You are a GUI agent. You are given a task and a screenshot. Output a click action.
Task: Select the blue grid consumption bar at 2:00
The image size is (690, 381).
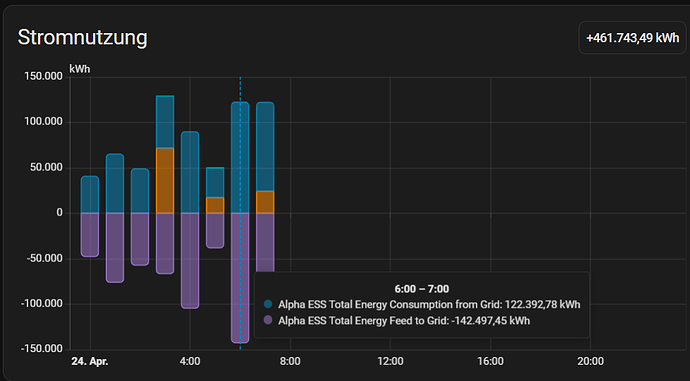[140, 191]
